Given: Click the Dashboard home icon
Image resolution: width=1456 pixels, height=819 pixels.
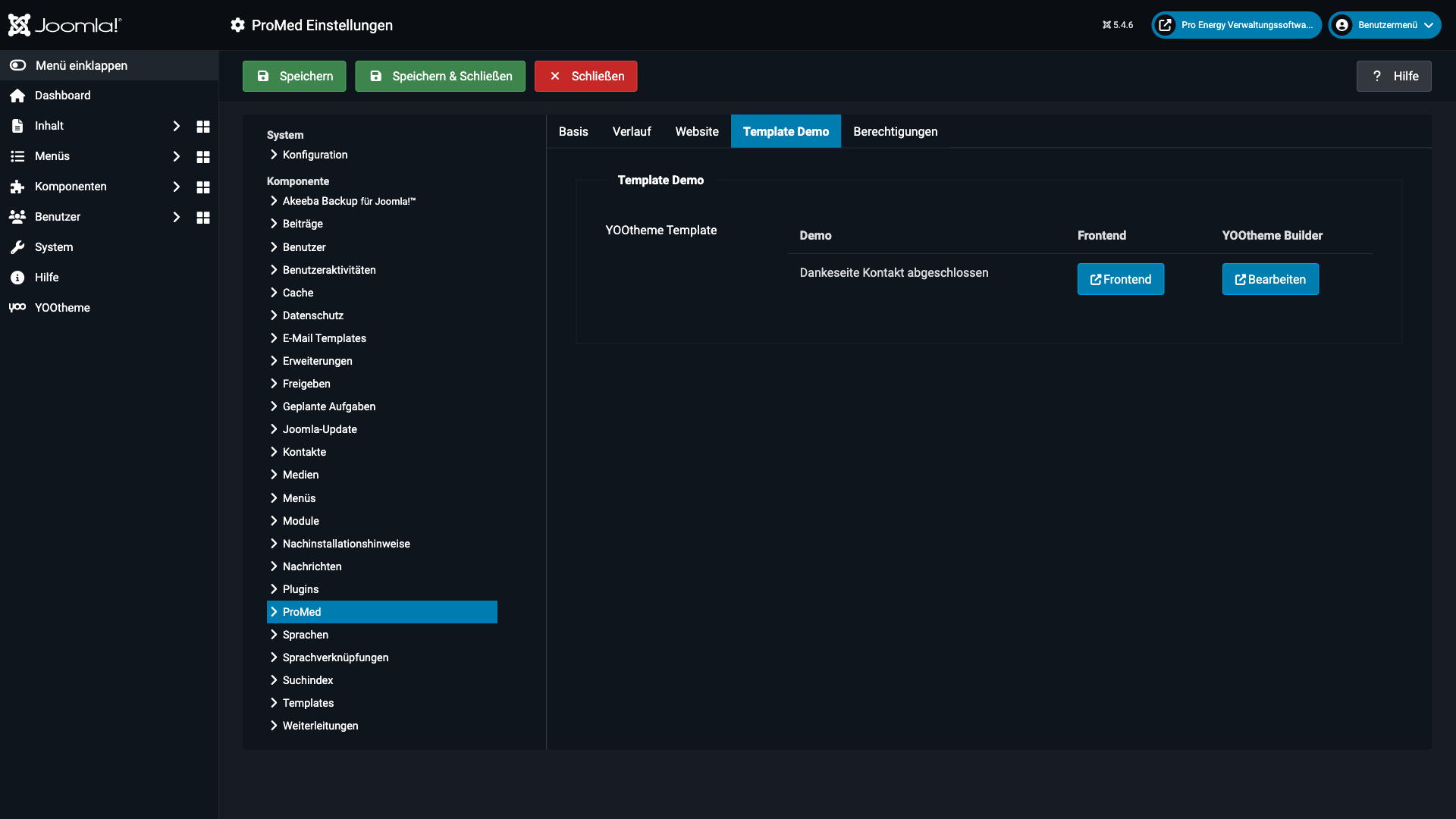Looking at the screenshot, I should (17, 96).
